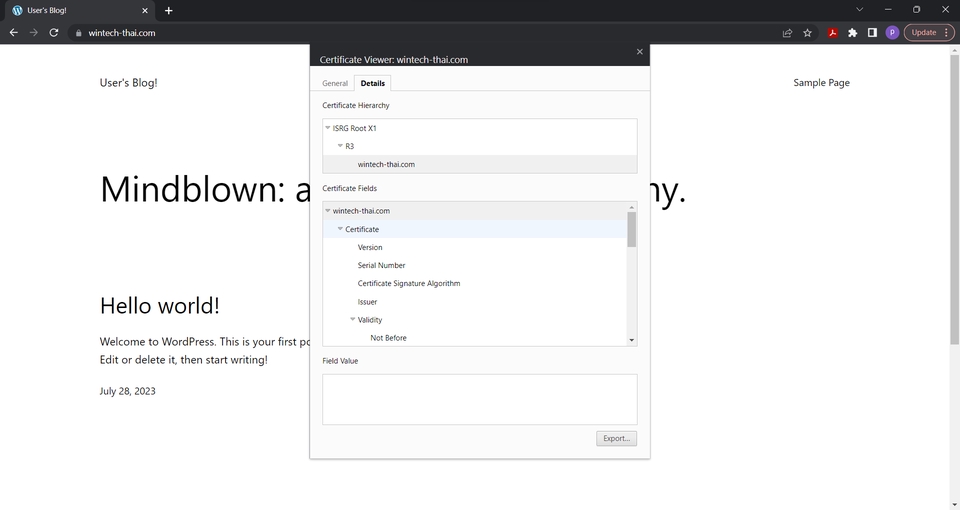960x510 pixels.
Task: Click the page vertical scrollbar thumb
Action: pos(954,200)
